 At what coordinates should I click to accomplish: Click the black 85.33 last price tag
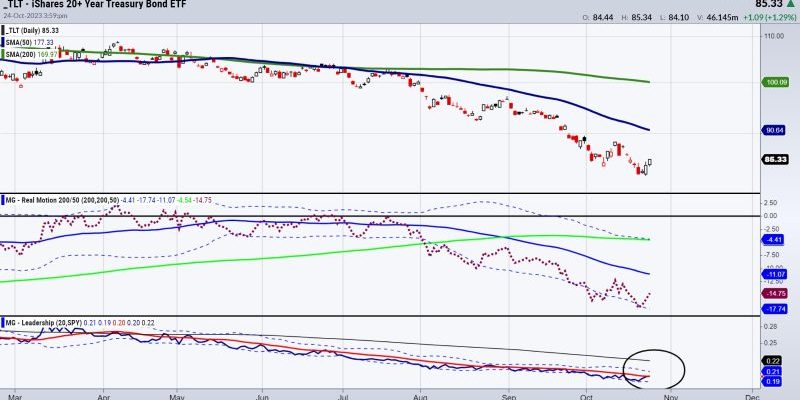coord(774,160)
